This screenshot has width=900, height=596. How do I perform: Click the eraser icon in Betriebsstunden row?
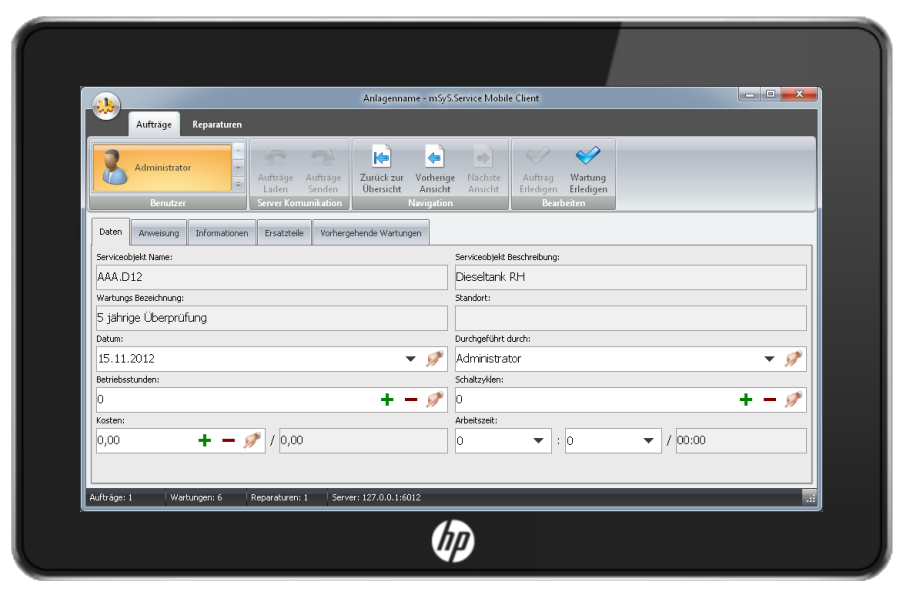435,400
